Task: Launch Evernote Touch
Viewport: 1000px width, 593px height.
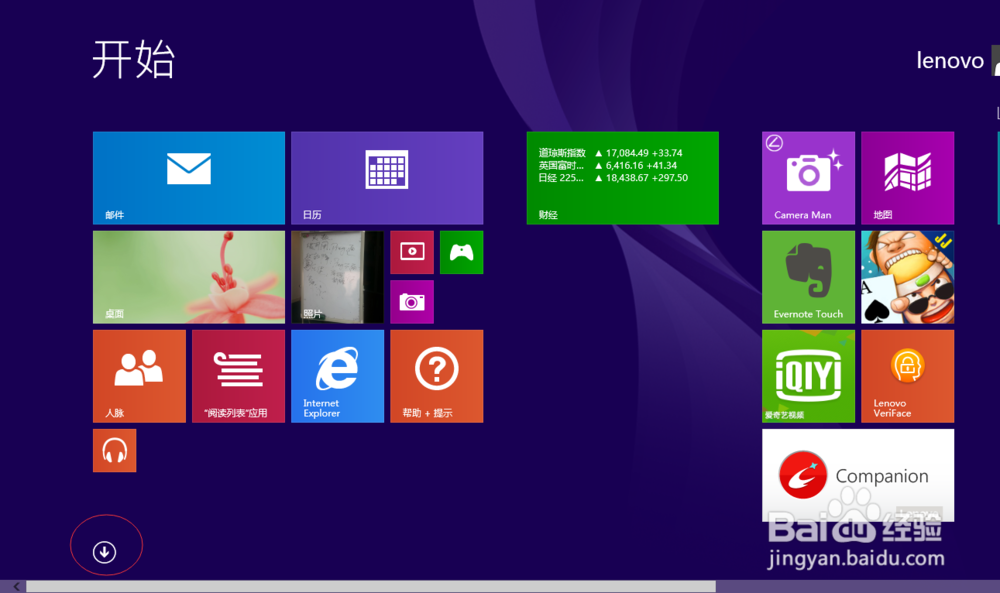Action: [807, 276]
